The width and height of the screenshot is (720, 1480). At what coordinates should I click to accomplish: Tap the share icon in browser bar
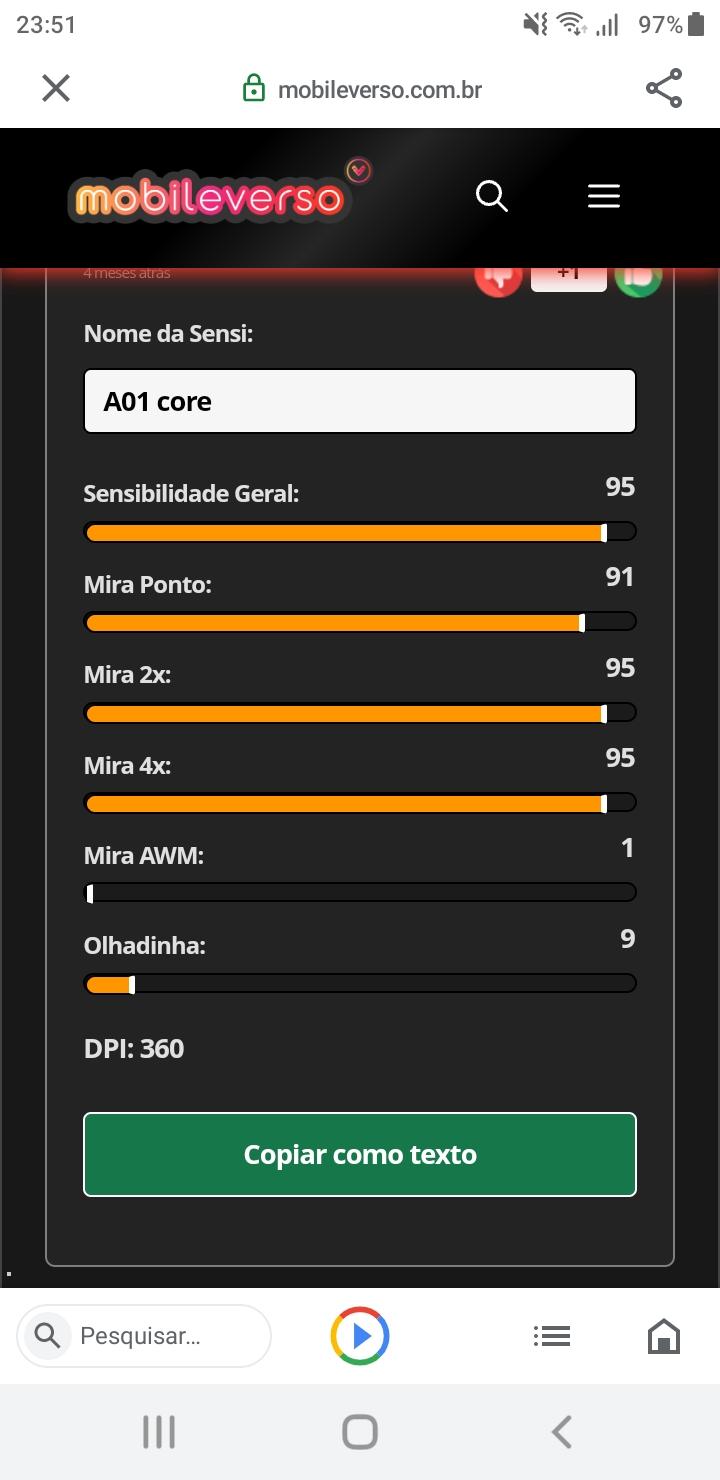pos(664,89)
